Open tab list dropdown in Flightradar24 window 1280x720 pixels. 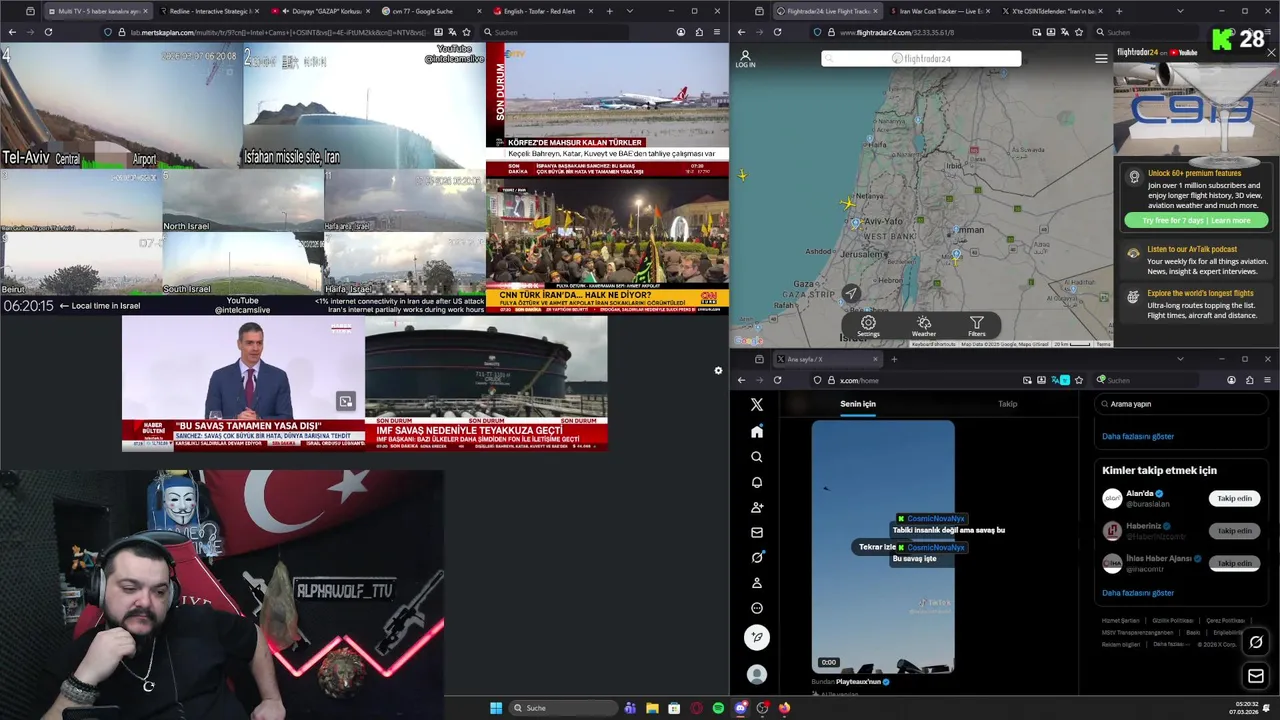coord(1180,11)
